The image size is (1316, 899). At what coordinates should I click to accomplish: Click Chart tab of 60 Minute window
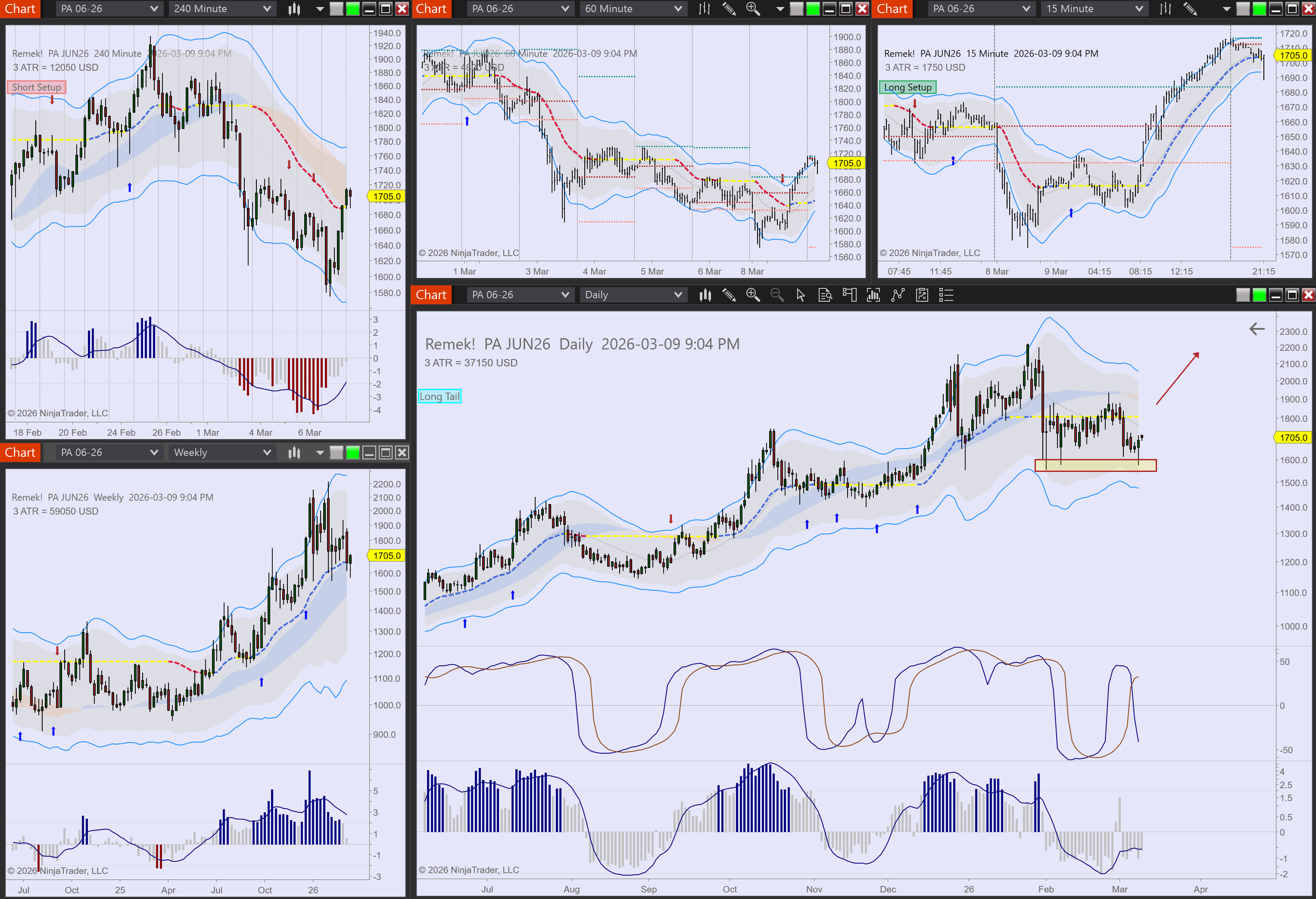pyautogui.click(x=431, y=8)
